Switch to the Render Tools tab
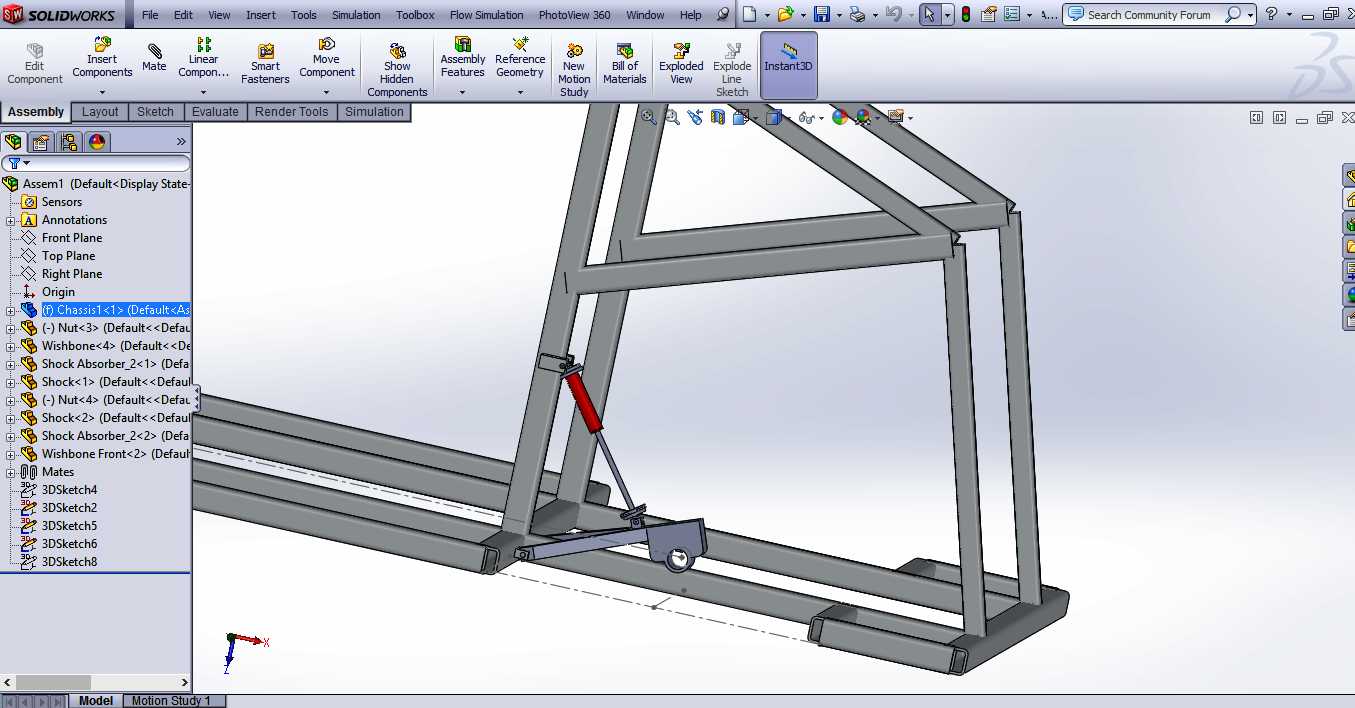Image resolution: width=1355 pixels, height=708 pixels. pos(291,112)
